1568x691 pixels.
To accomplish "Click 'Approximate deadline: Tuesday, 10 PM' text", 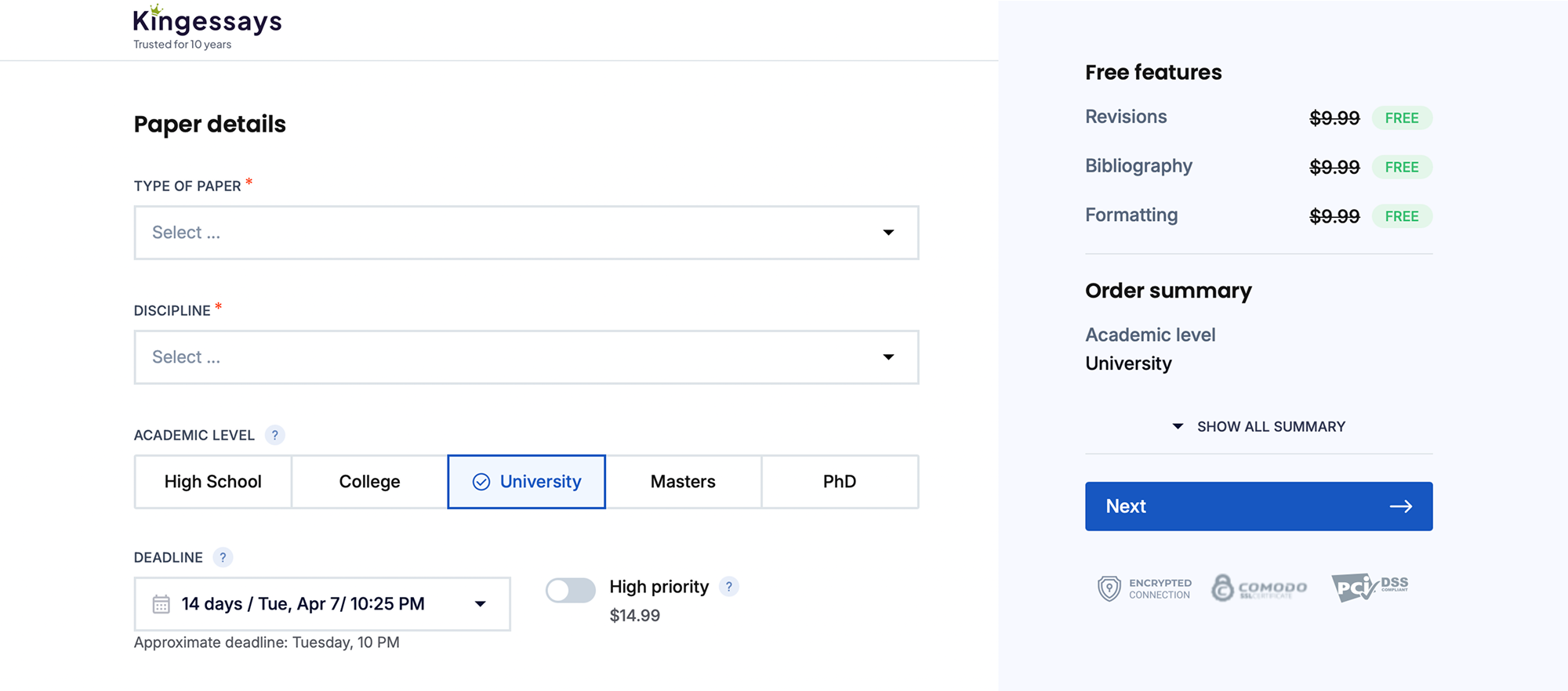I will click(x=267, y=642).
